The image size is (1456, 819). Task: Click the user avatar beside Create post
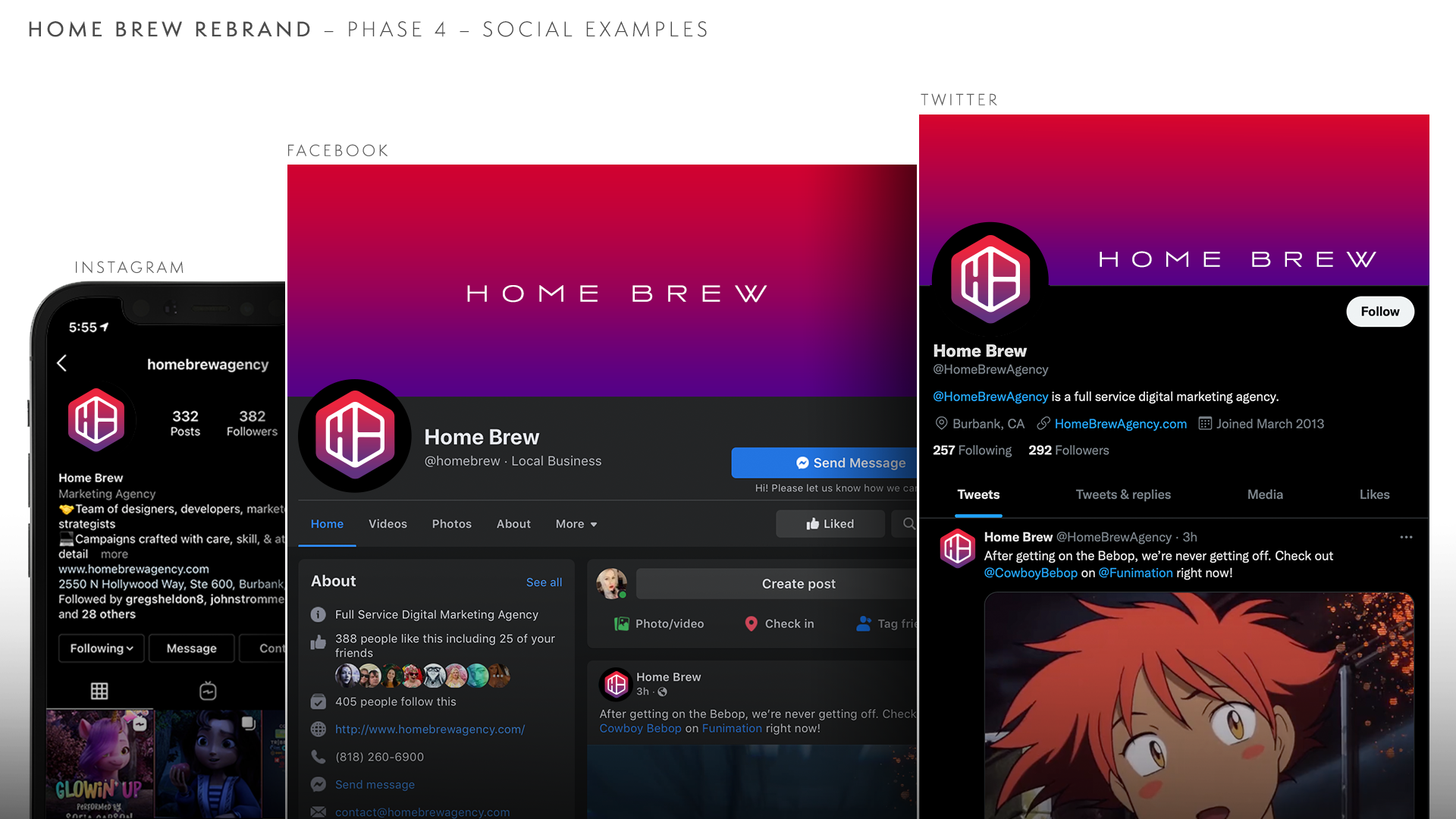[x=611, y=583]
